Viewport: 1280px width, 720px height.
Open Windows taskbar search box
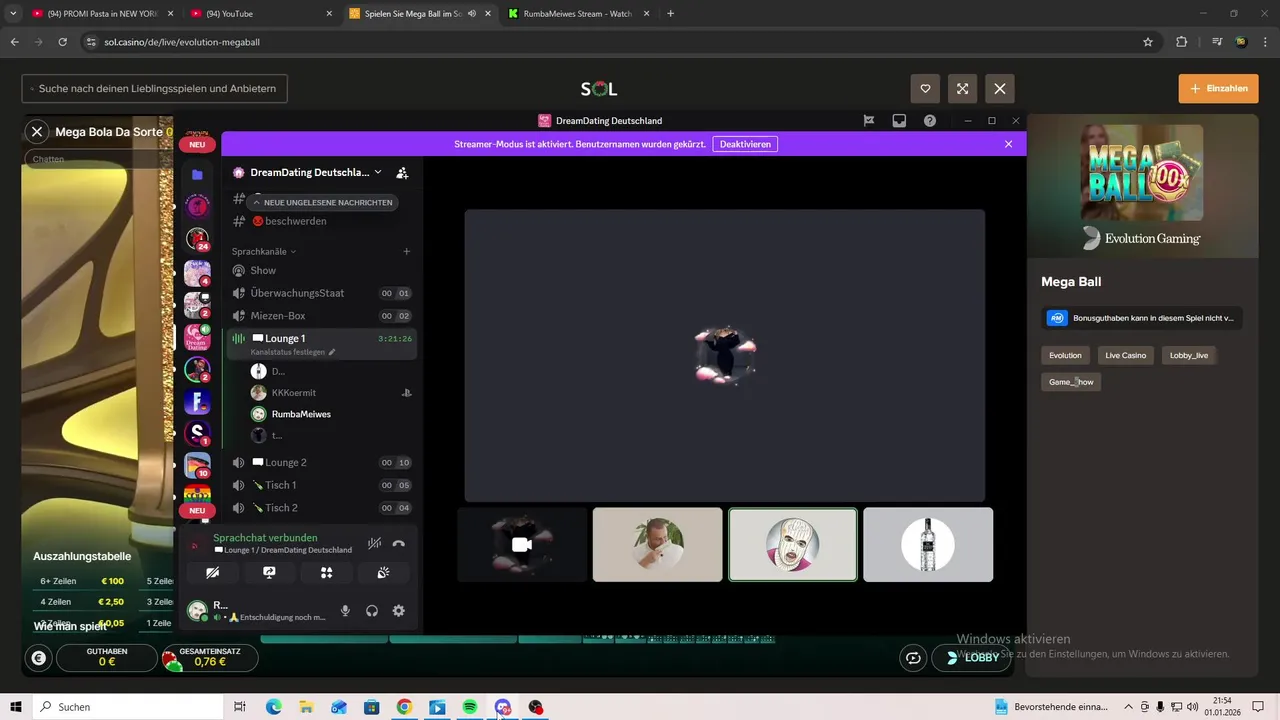[x=127, y=707]
